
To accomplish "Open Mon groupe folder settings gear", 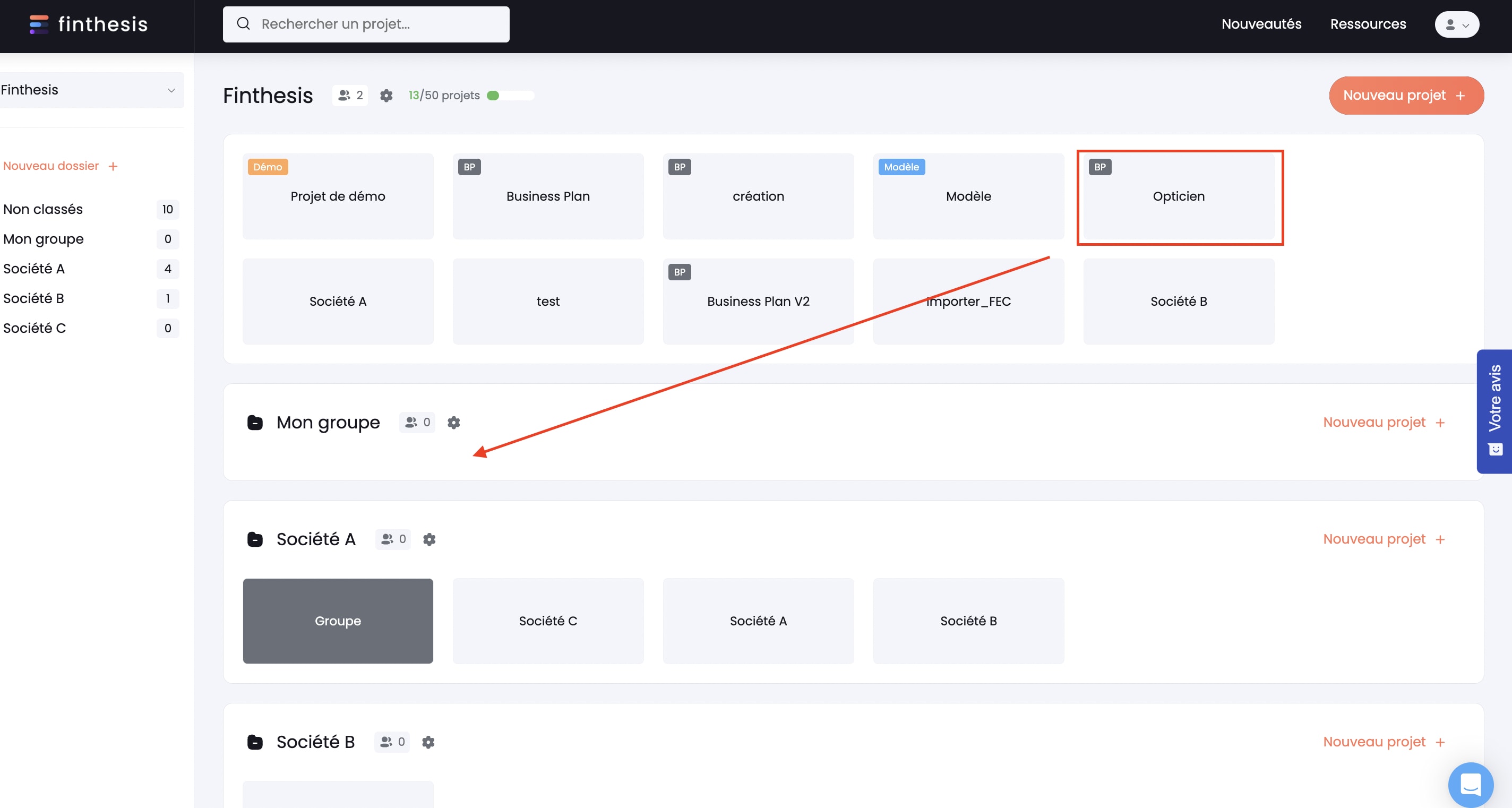I will tap(454, 422).
